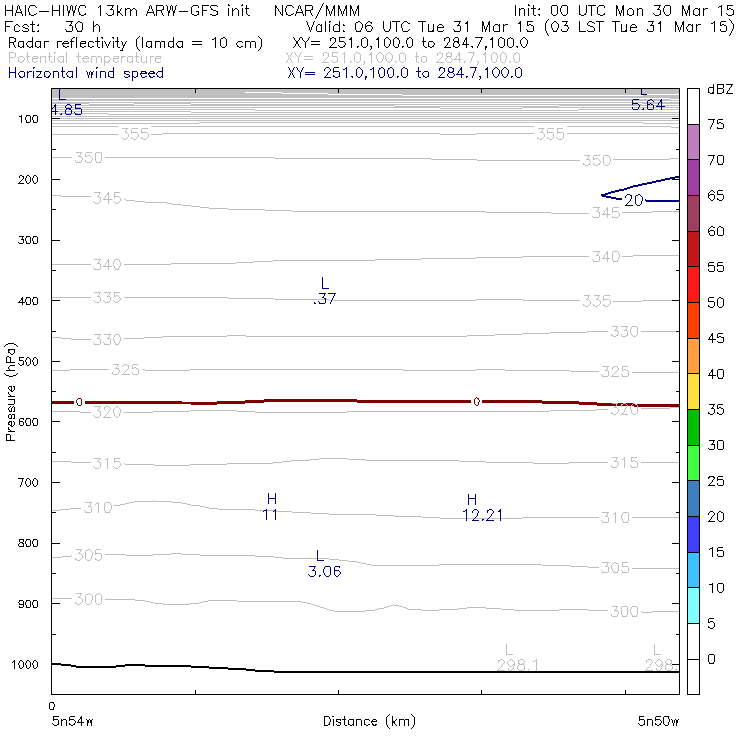This screenshot has width=740, height=740.
Task: Click the yellow 35-40 dBZ colorbar segment
Action: coord(693,391)
